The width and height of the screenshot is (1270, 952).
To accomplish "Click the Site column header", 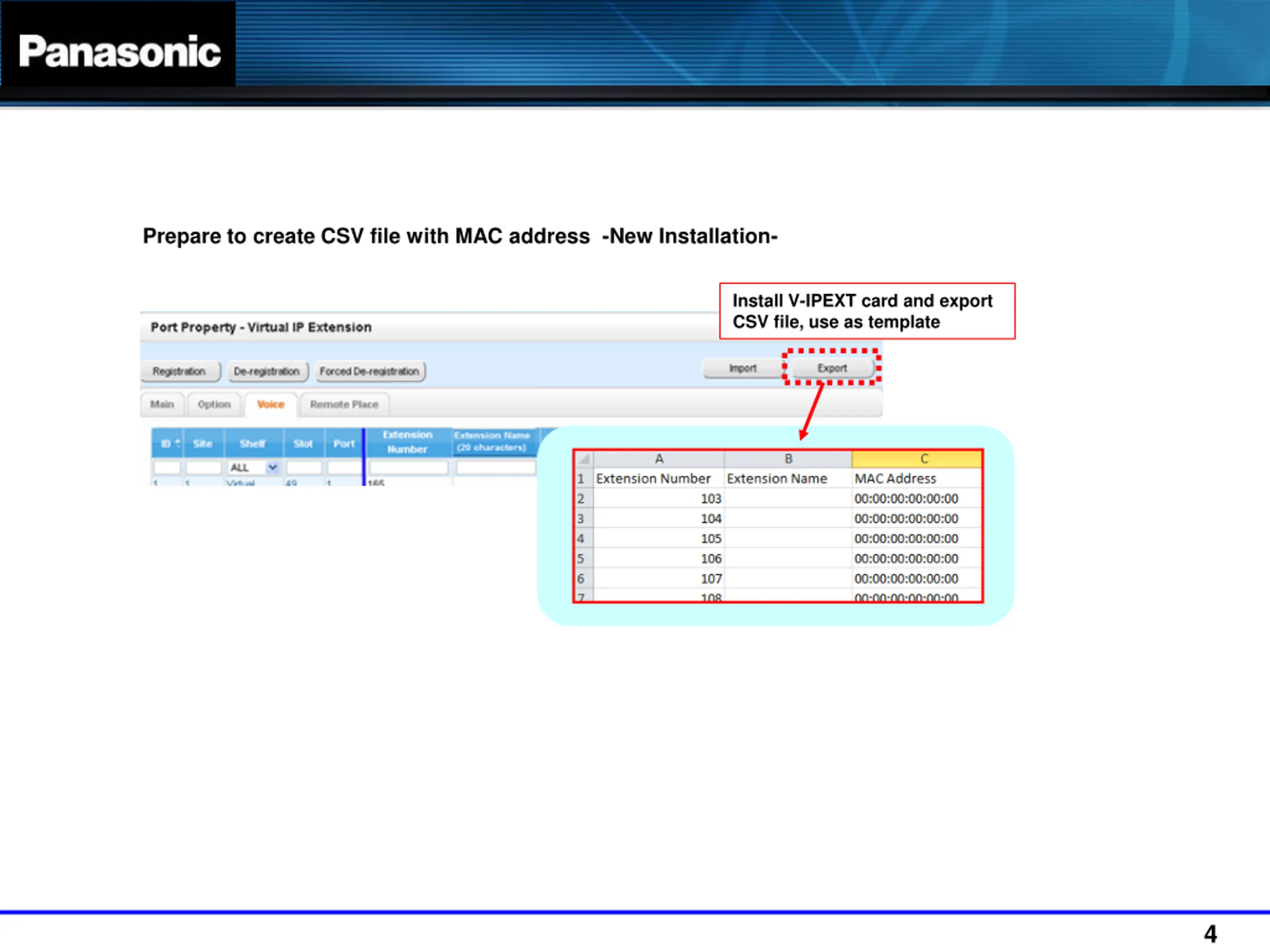I will tap(203, 443).
